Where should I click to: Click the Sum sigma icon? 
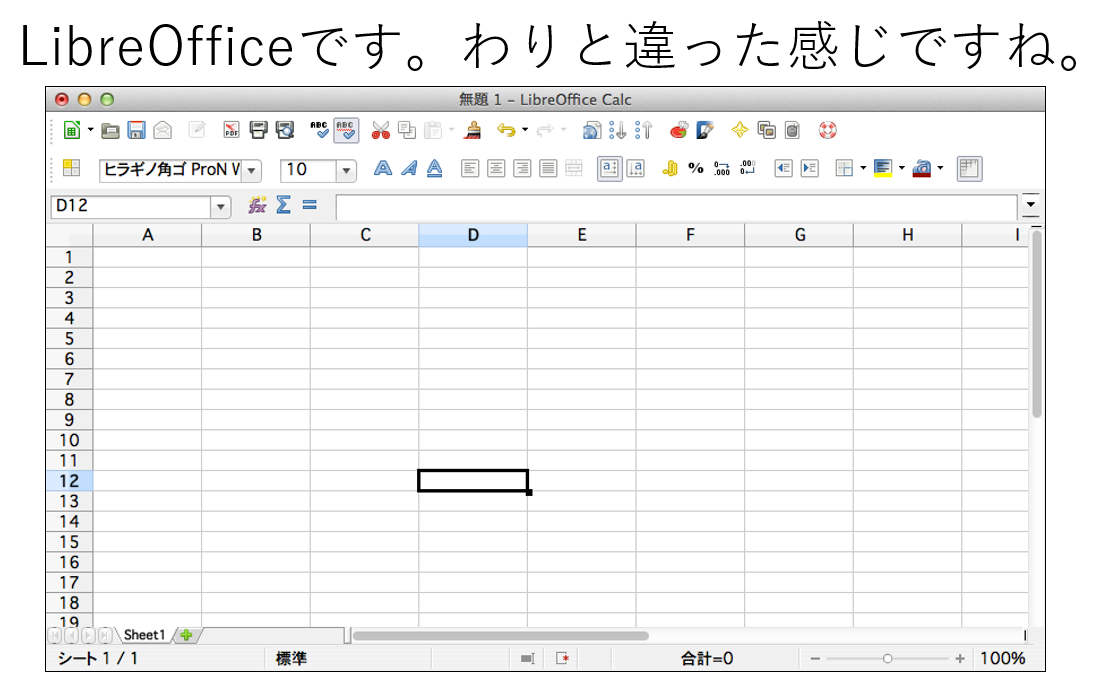(283, 205)
